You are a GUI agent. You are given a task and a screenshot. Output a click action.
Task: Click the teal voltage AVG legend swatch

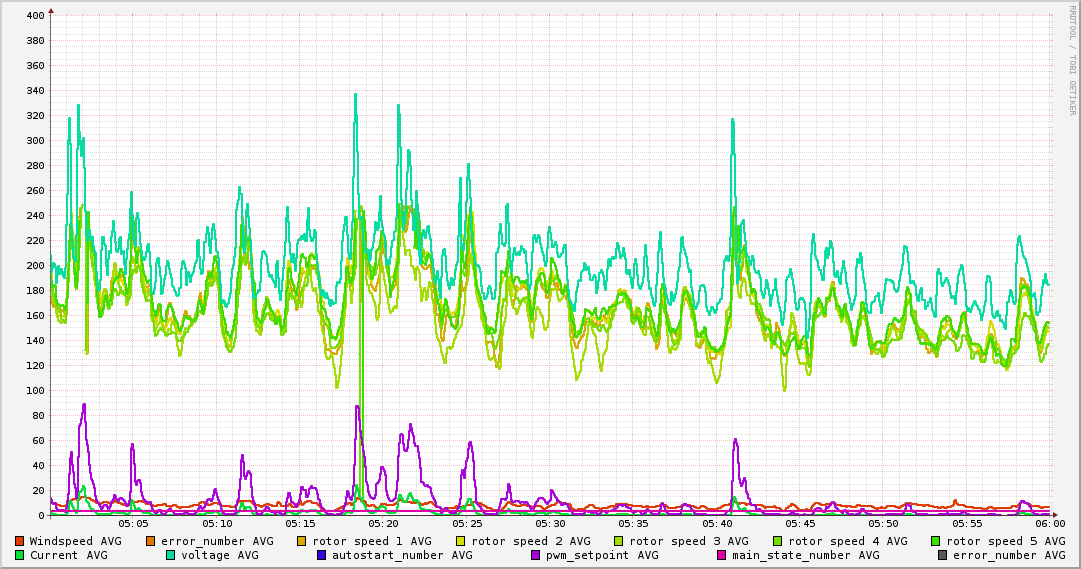[170, 555]
